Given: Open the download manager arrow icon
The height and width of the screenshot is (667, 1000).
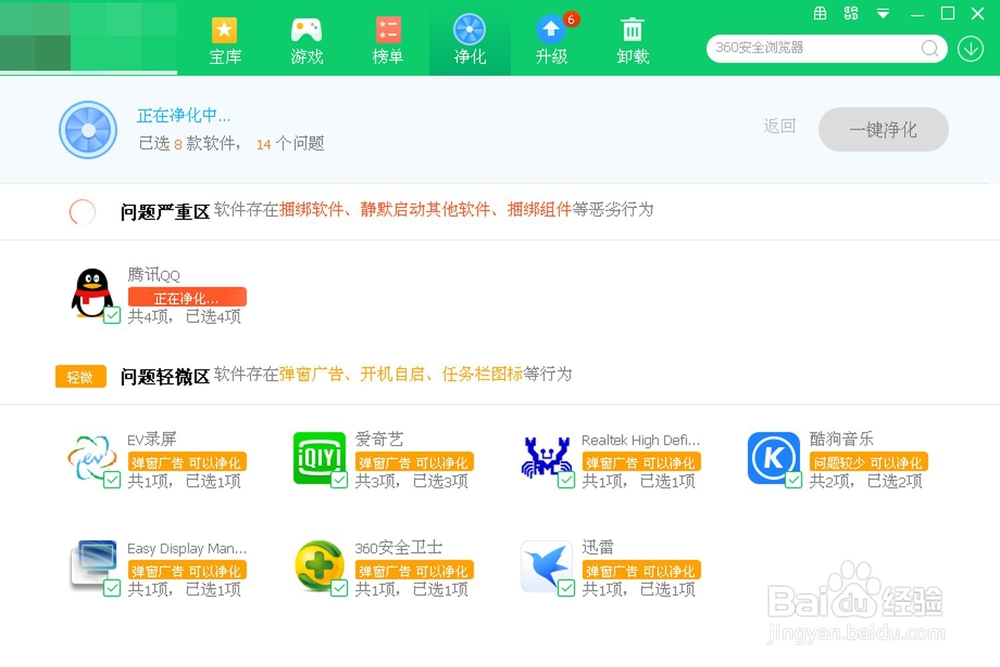Looking at the screenshot, I should coord(969,48).
